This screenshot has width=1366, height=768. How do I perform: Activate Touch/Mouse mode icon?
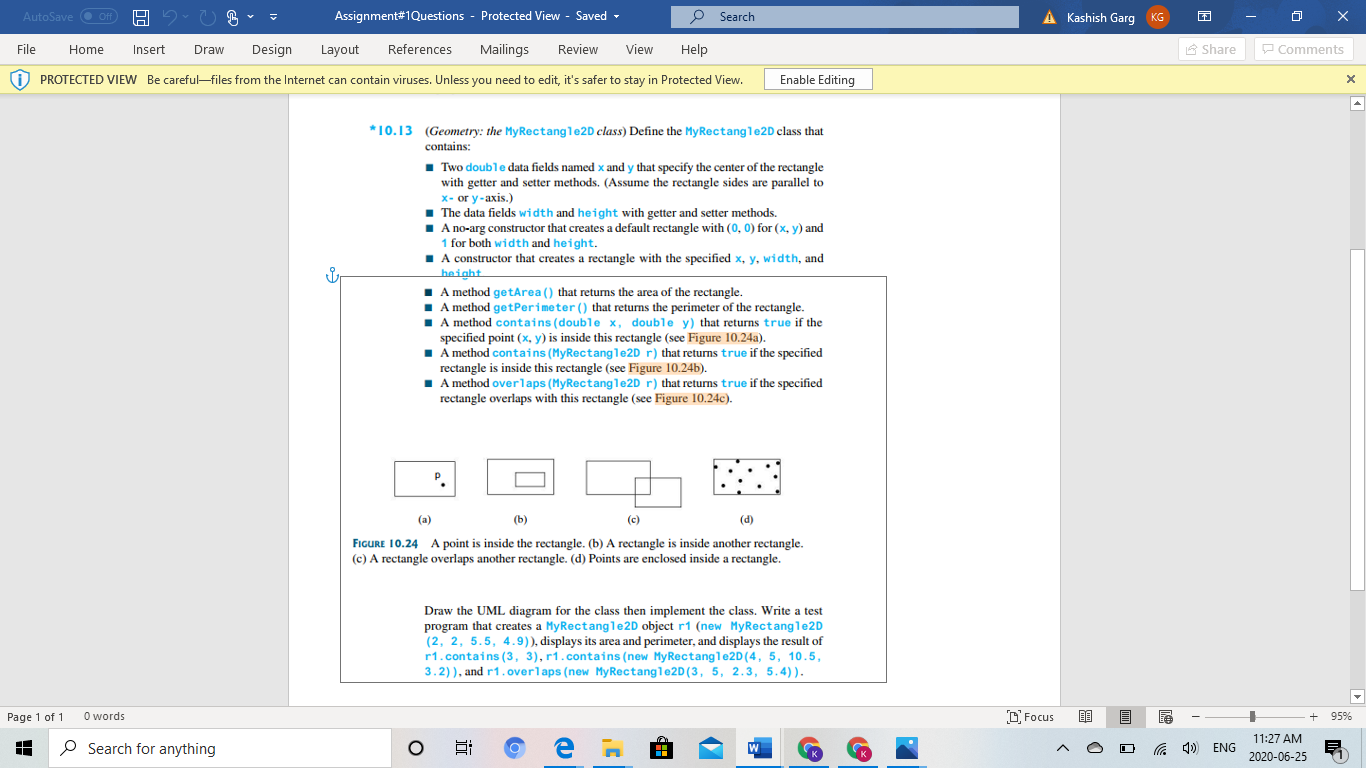click(231, 17)
